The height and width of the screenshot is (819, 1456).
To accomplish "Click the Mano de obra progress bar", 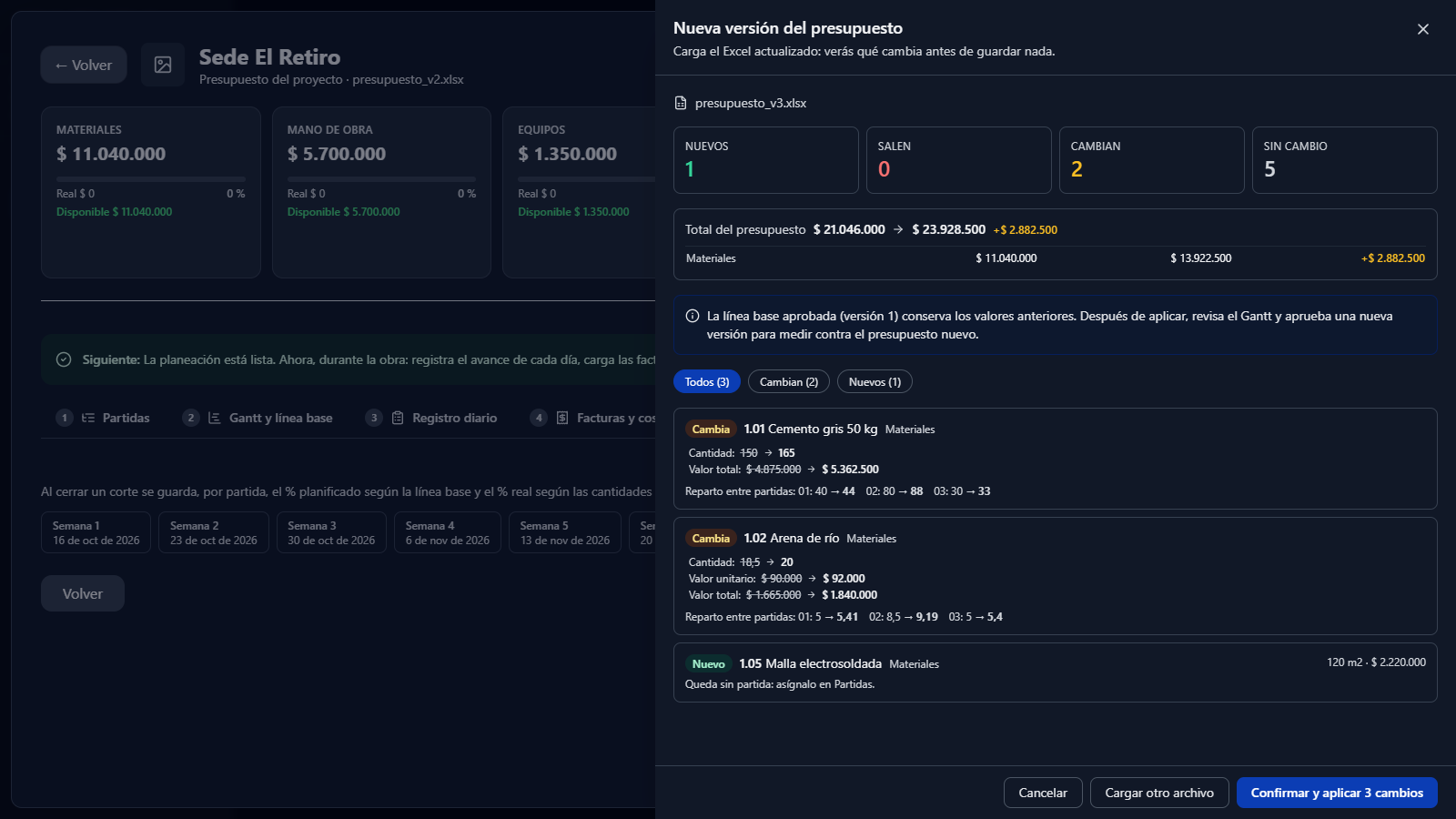I will click(382, 179).
